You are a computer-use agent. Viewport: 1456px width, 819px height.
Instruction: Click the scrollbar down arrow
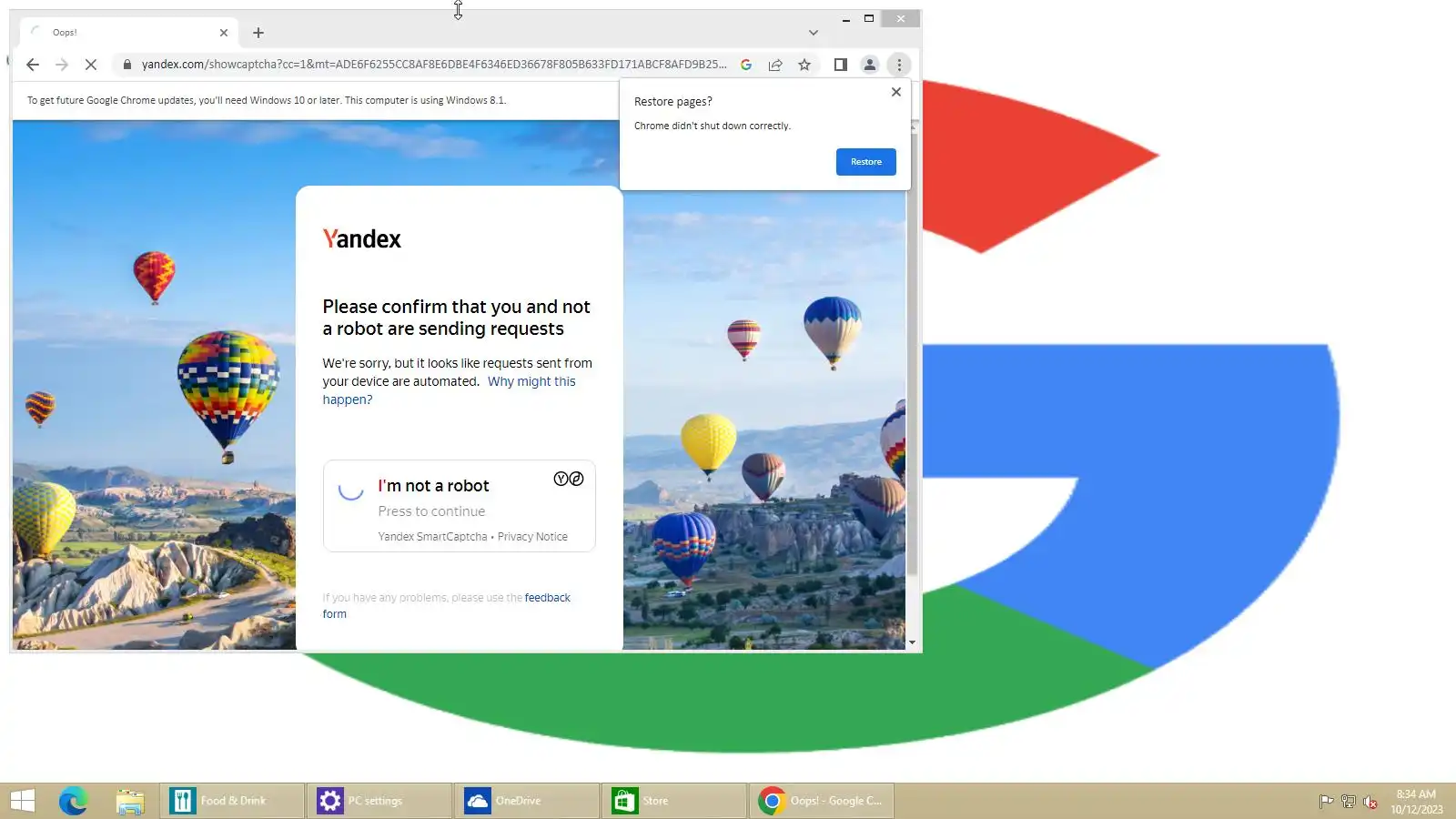point(912,642)
